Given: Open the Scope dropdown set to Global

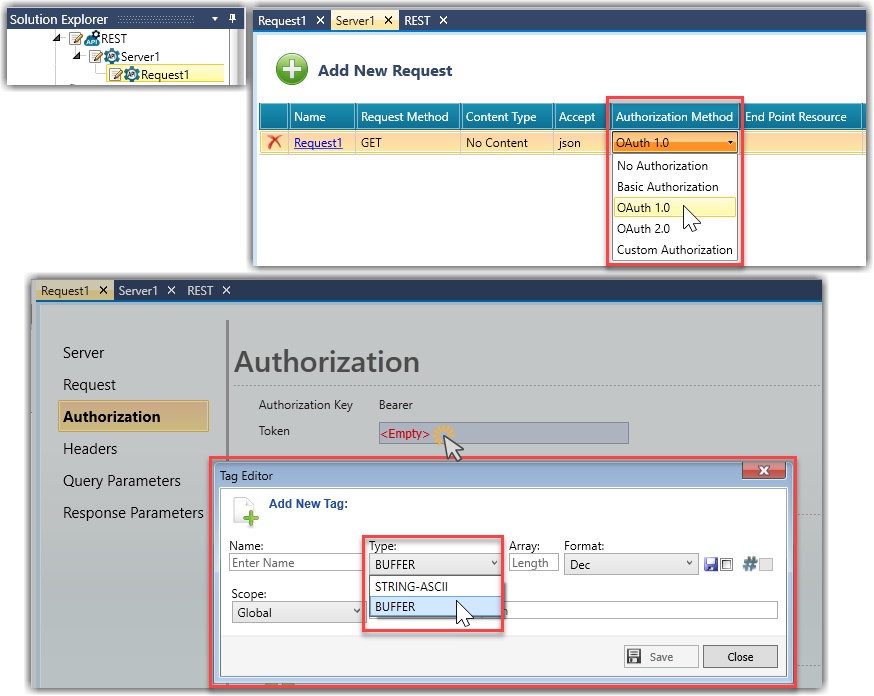Looking at the screenshot, I should pyautogui.click(x=297, y=612).
